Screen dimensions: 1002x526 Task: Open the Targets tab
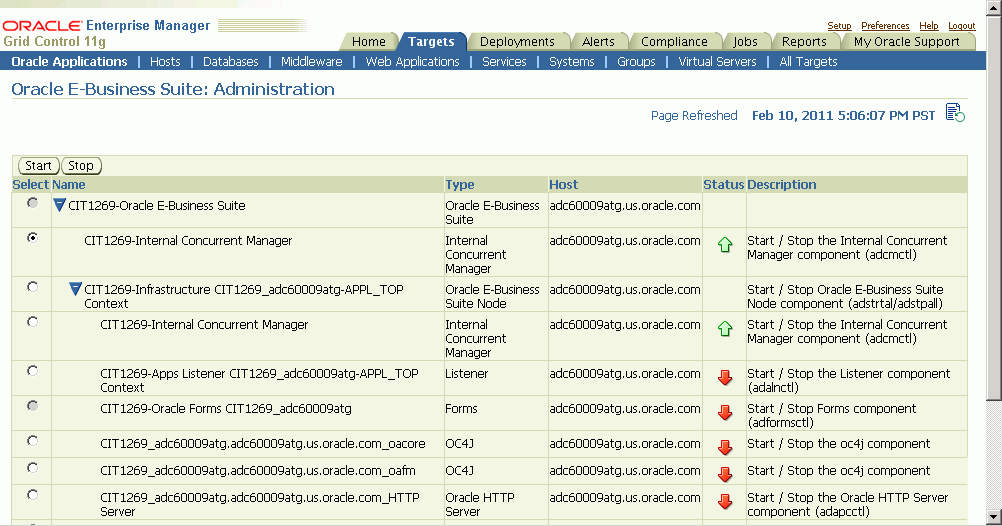431,42
